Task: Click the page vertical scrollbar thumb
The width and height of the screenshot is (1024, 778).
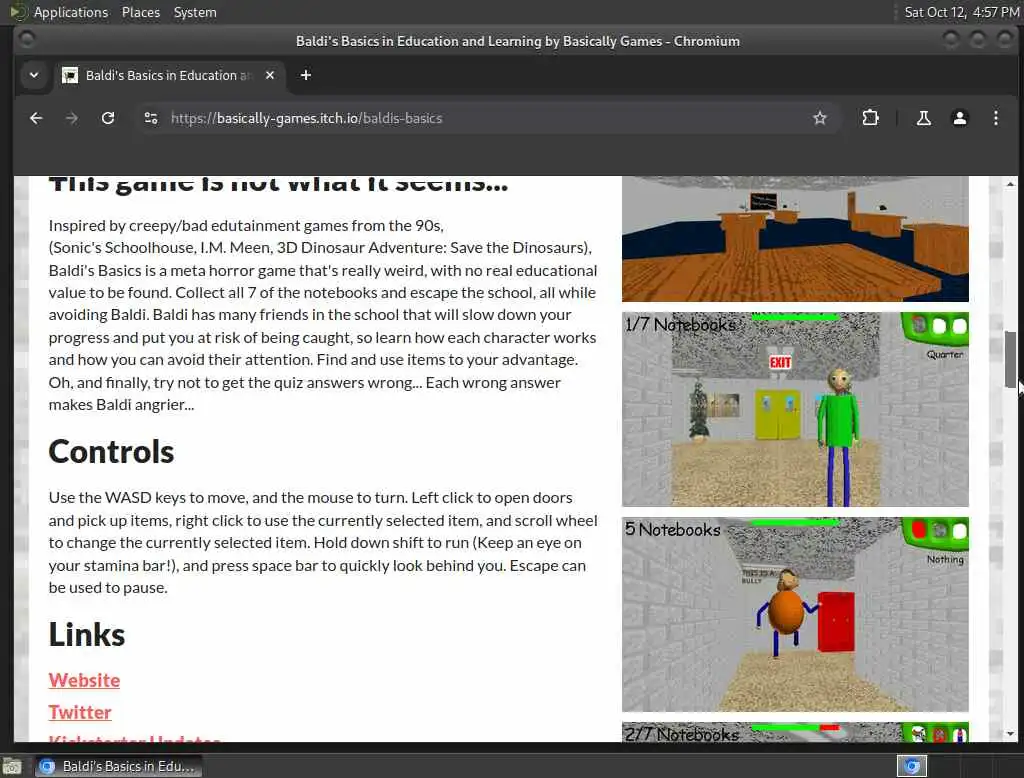Action: click(1010, 359)
